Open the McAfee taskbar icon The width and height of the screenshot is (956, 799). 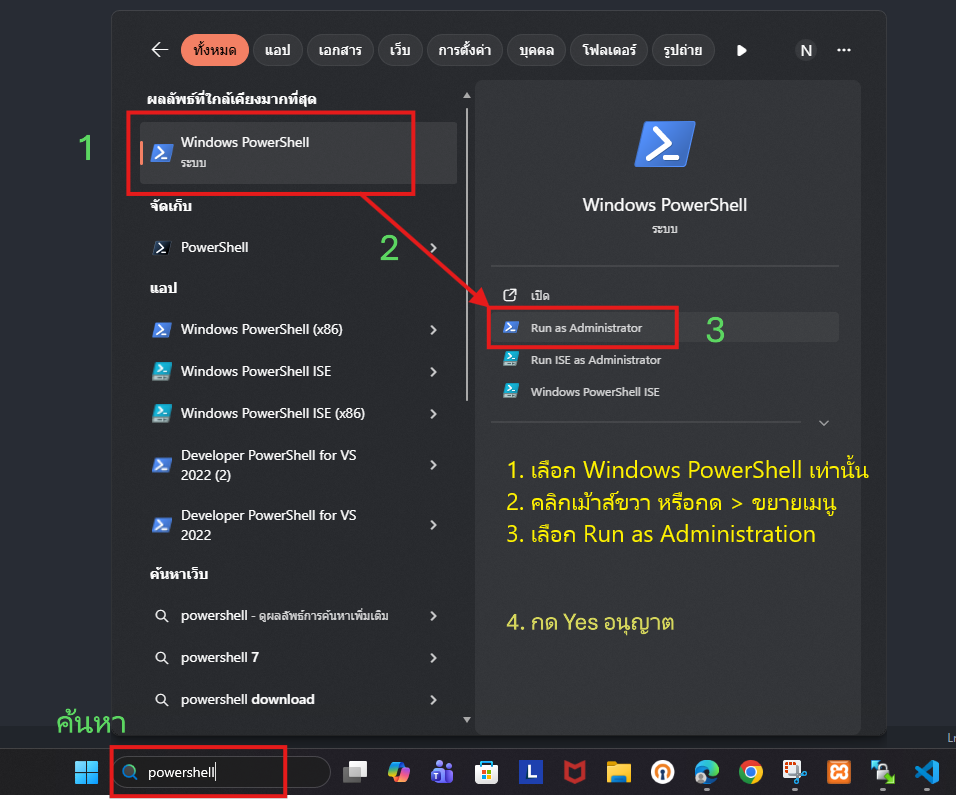(x=574, y=772)
